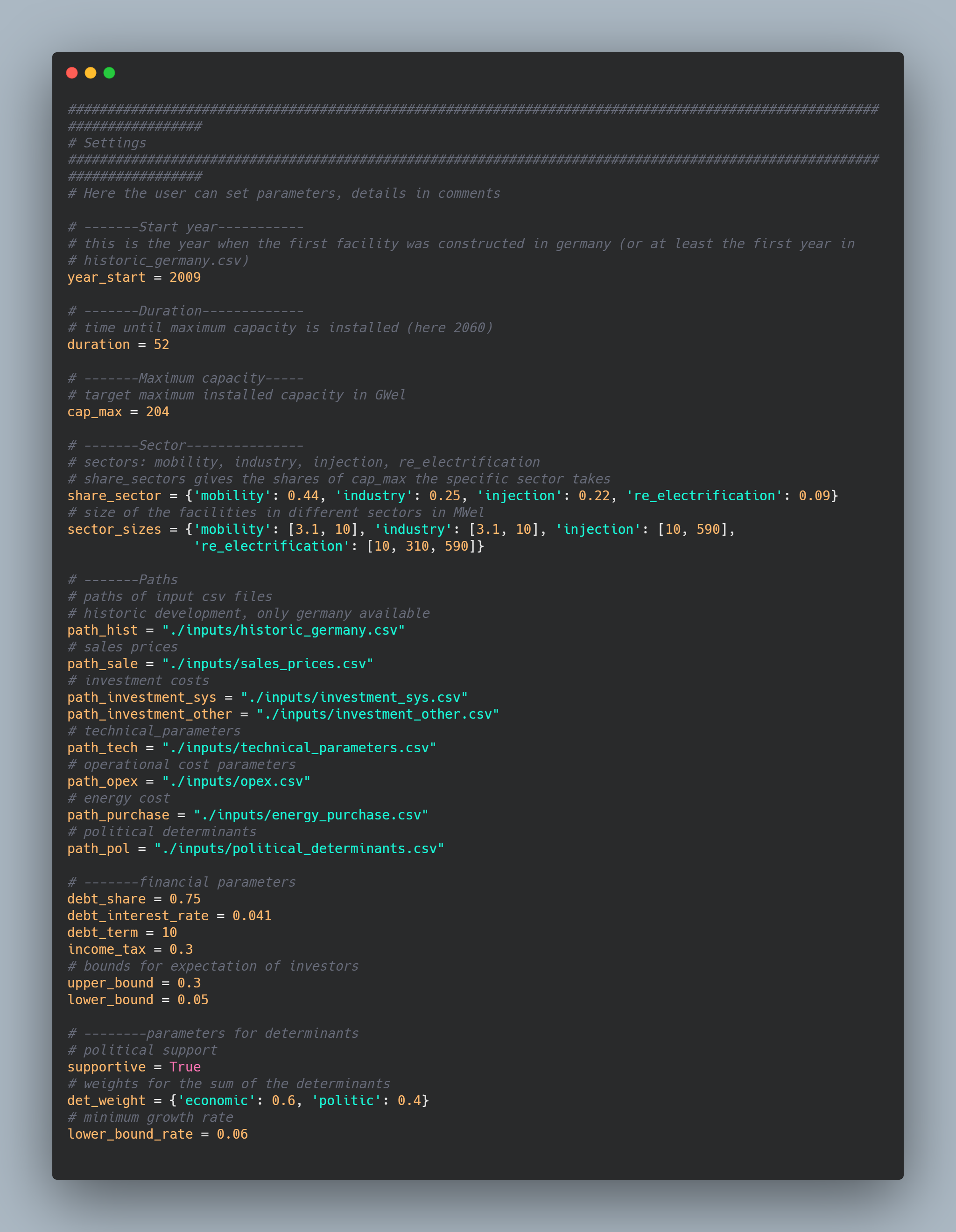Click the 'income_tax' variable name
This screenshot has height=1232, width=956.
(x=106, y=949)
